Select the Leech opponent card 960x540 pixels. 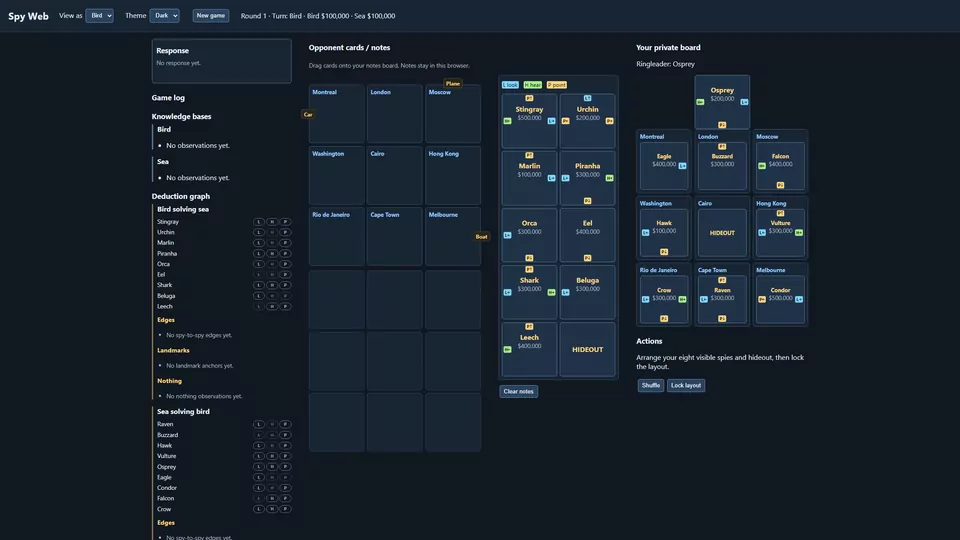point(529,349)
